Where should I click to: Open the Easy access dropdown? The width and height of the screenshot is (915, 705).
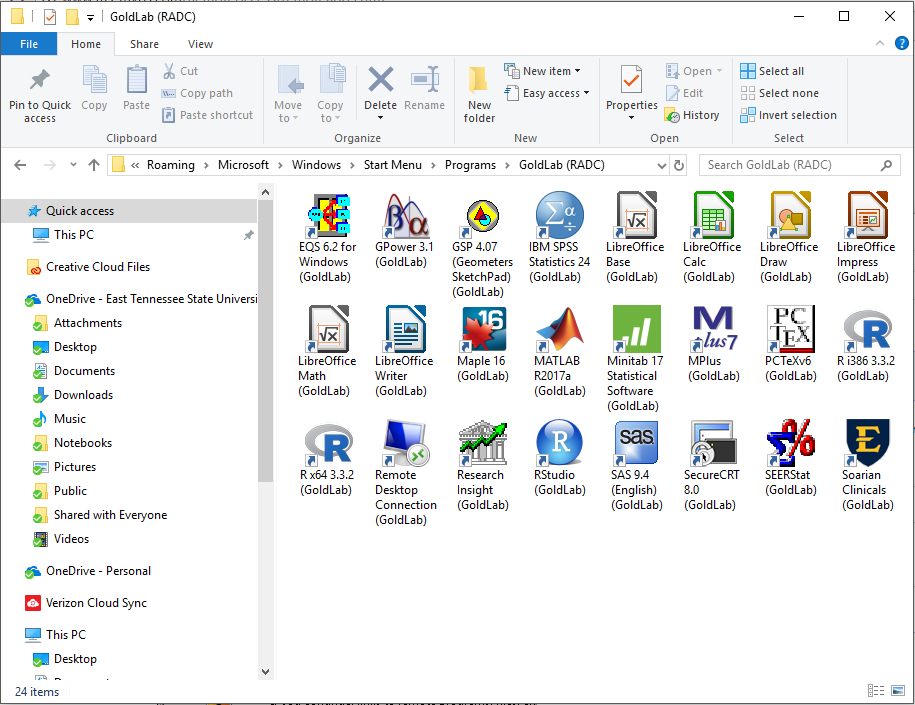click(548, 93)
